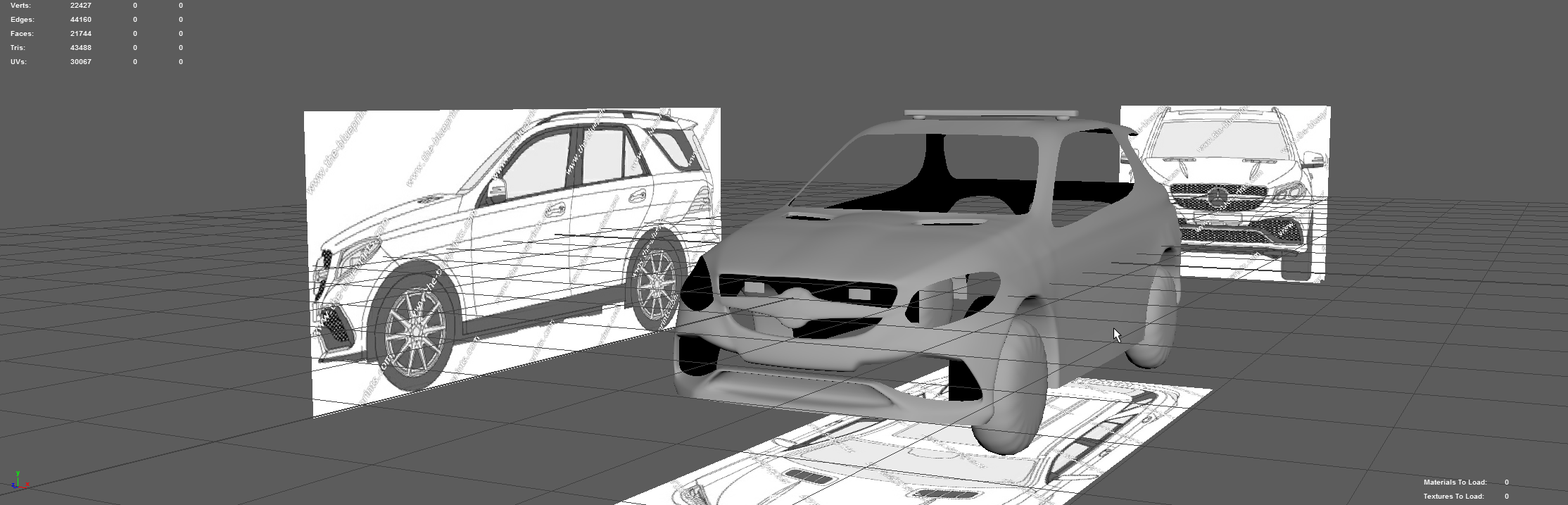Click the Verts label in the HUD
The image size is (1568, 505).
[x=20, y=6]
